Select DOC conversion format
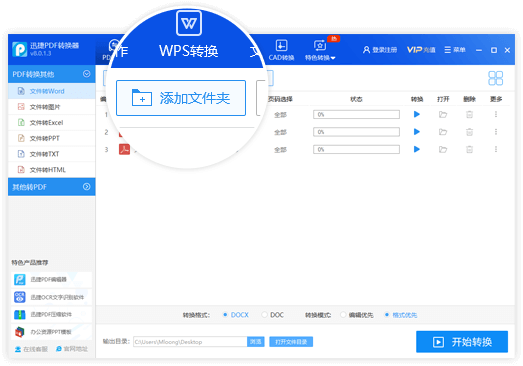Image resolution: width=523 pixels, height=366 pixels. coord(273,315)
